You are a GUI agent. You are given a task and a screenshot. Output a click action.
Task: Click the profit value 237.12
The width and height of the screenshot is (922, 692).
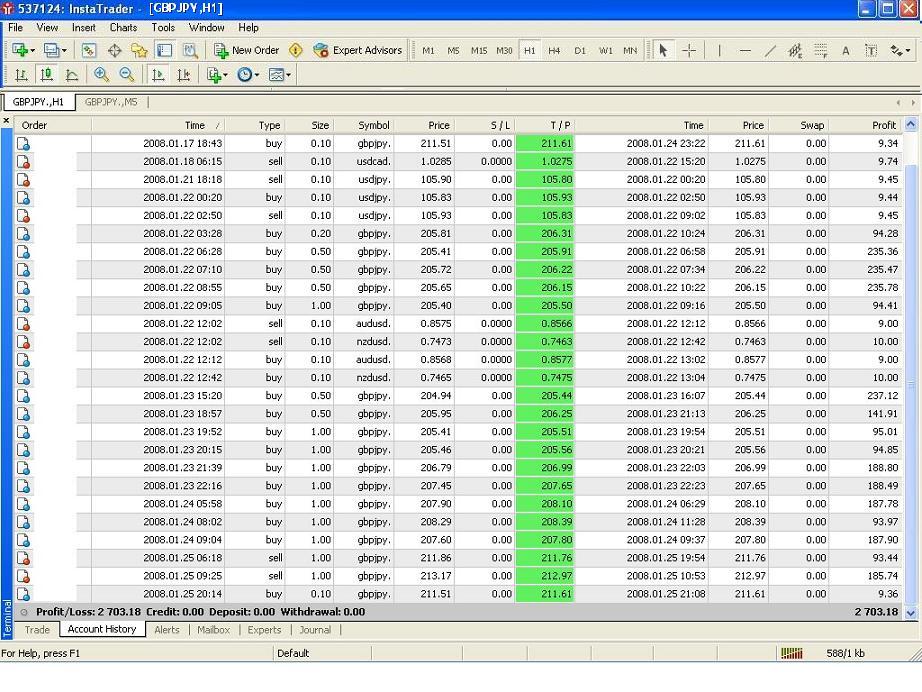pyautogui.click(x=882, y=396)
